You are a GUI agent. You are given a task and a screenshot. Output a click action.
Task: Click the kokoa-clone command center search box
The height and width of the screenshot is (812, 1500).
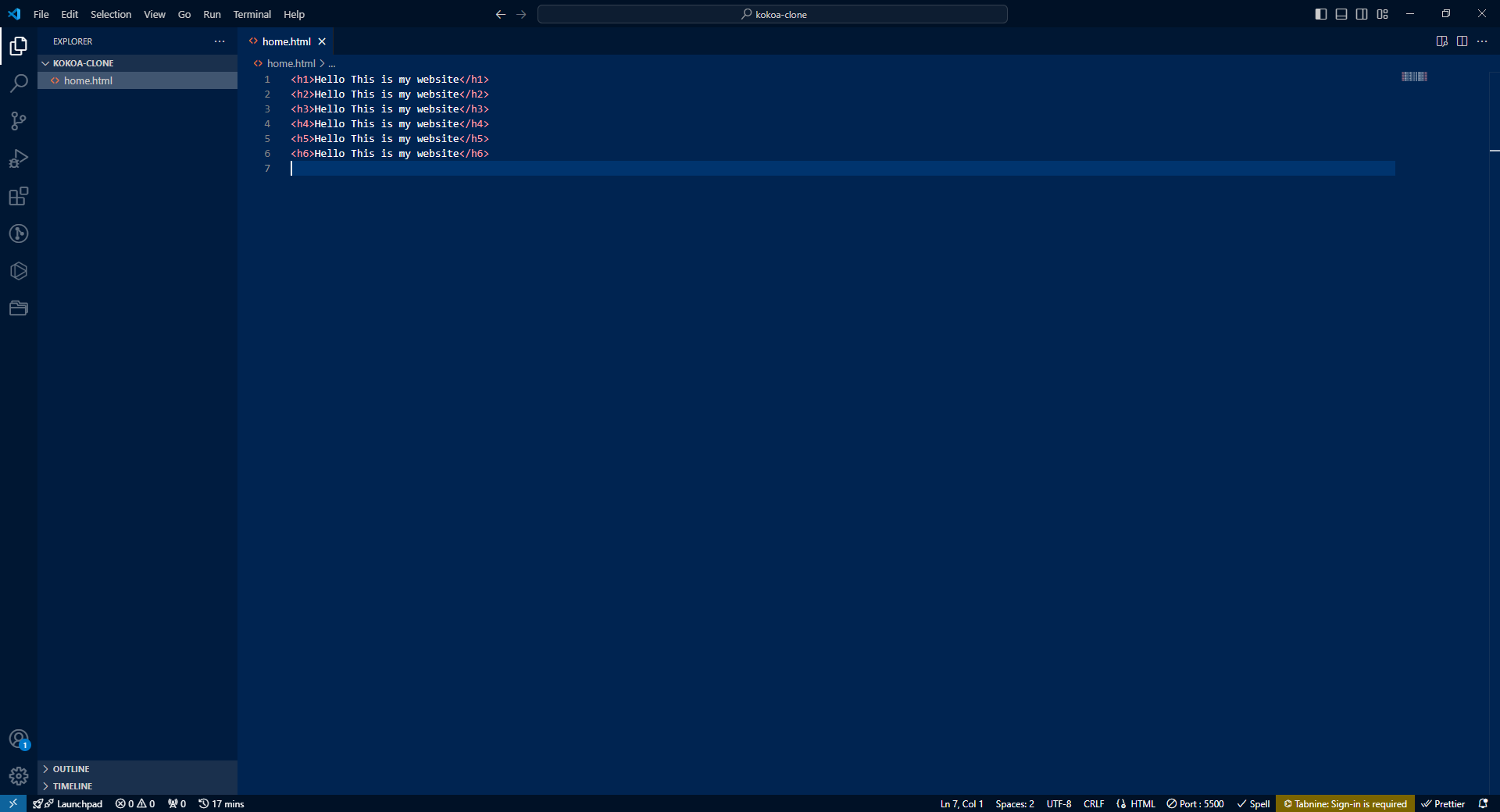point(773,14)
